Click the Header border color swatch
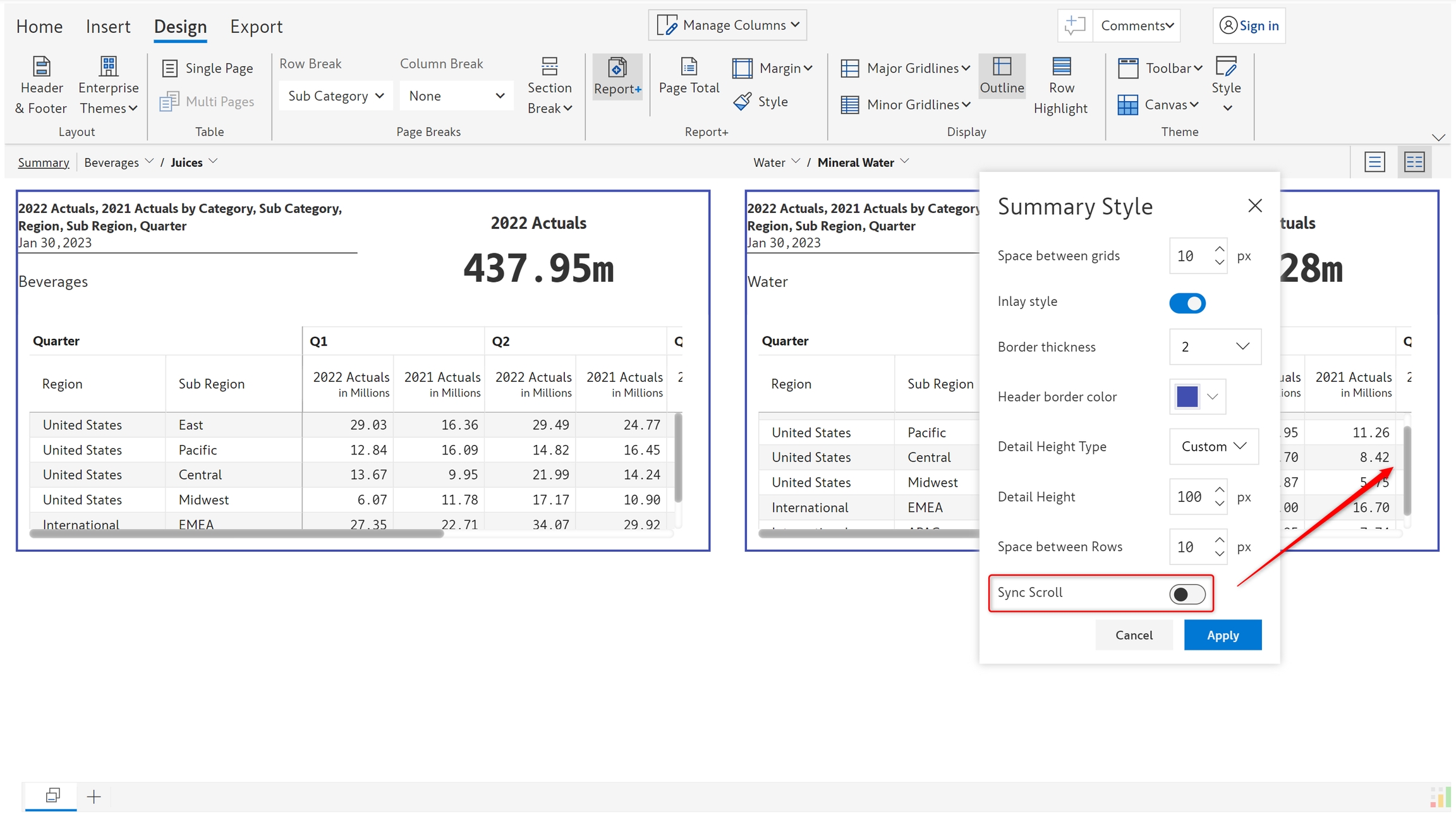Image resolution: width=1456 pixels, height=816 pixels. click(x=1187, y=397)
